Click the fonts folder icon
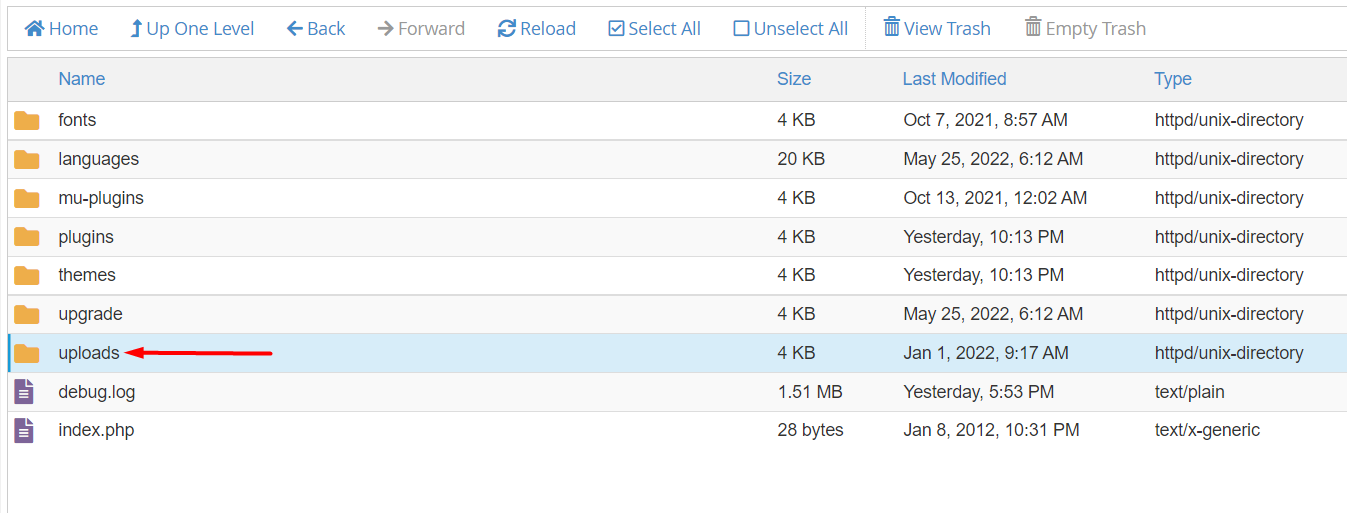The width and height of the screenshot is (1347, 513). [27, 121]
